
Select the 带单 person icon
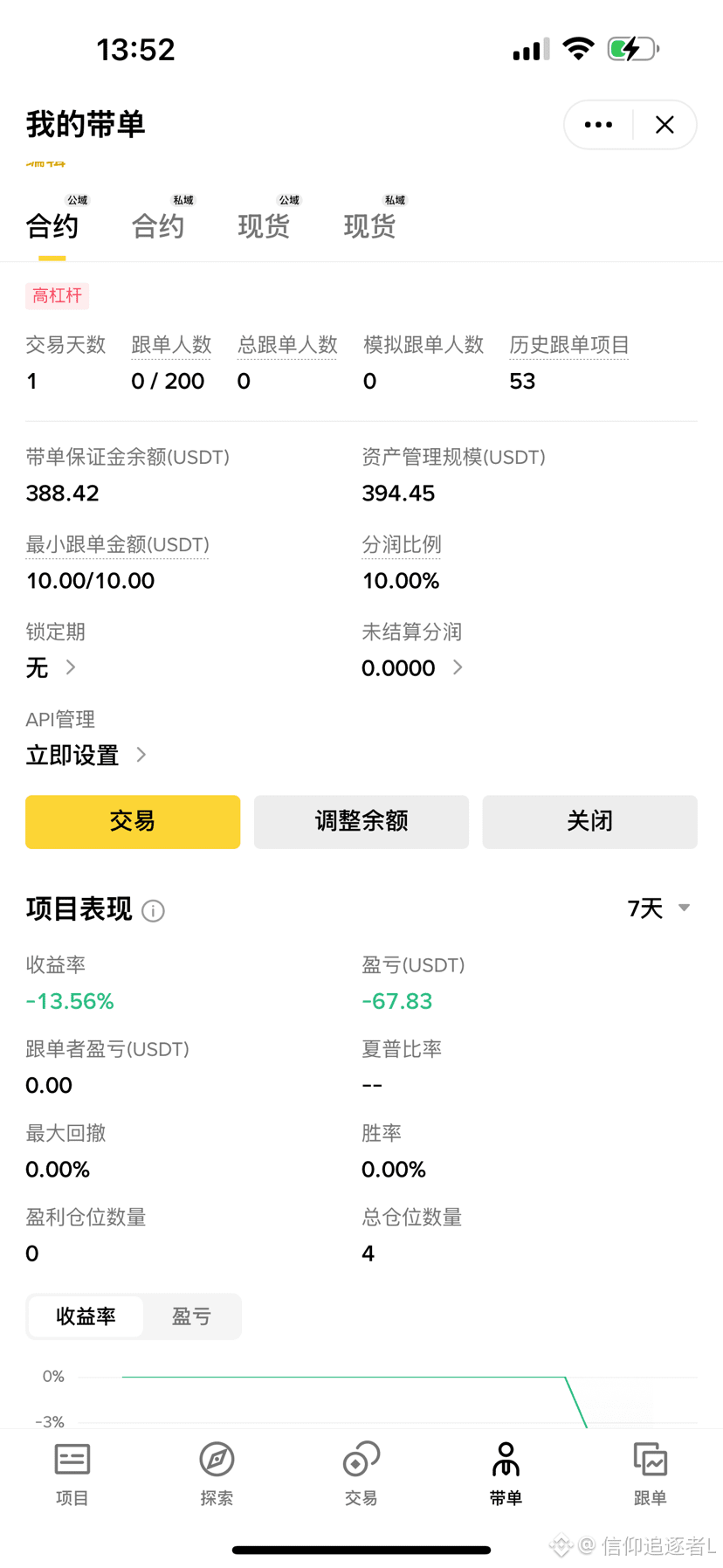coord(506,1461)
